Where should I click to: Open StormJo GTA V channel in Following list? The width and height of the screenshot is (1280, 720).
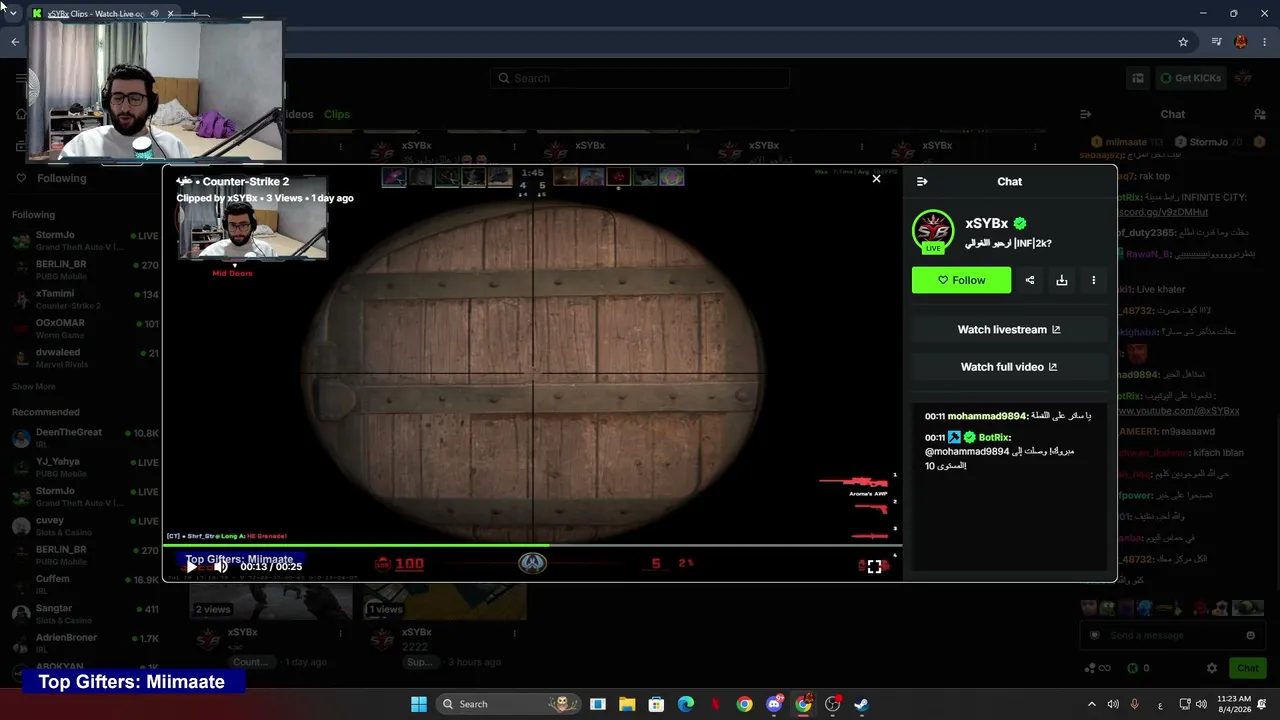click(x=85, y=241)
